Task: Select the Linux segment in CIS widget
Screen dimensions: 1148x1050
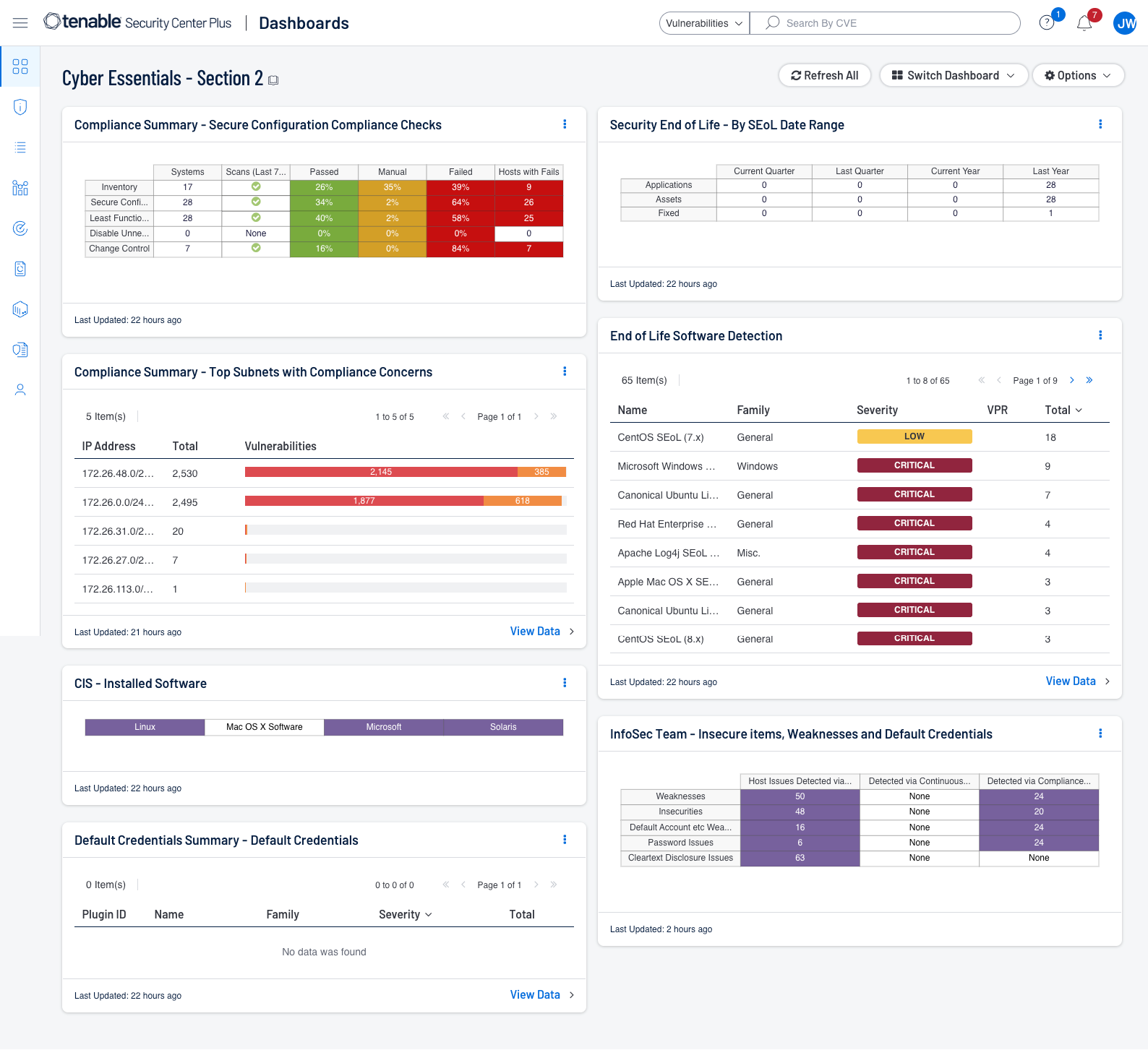Action: 145,727
